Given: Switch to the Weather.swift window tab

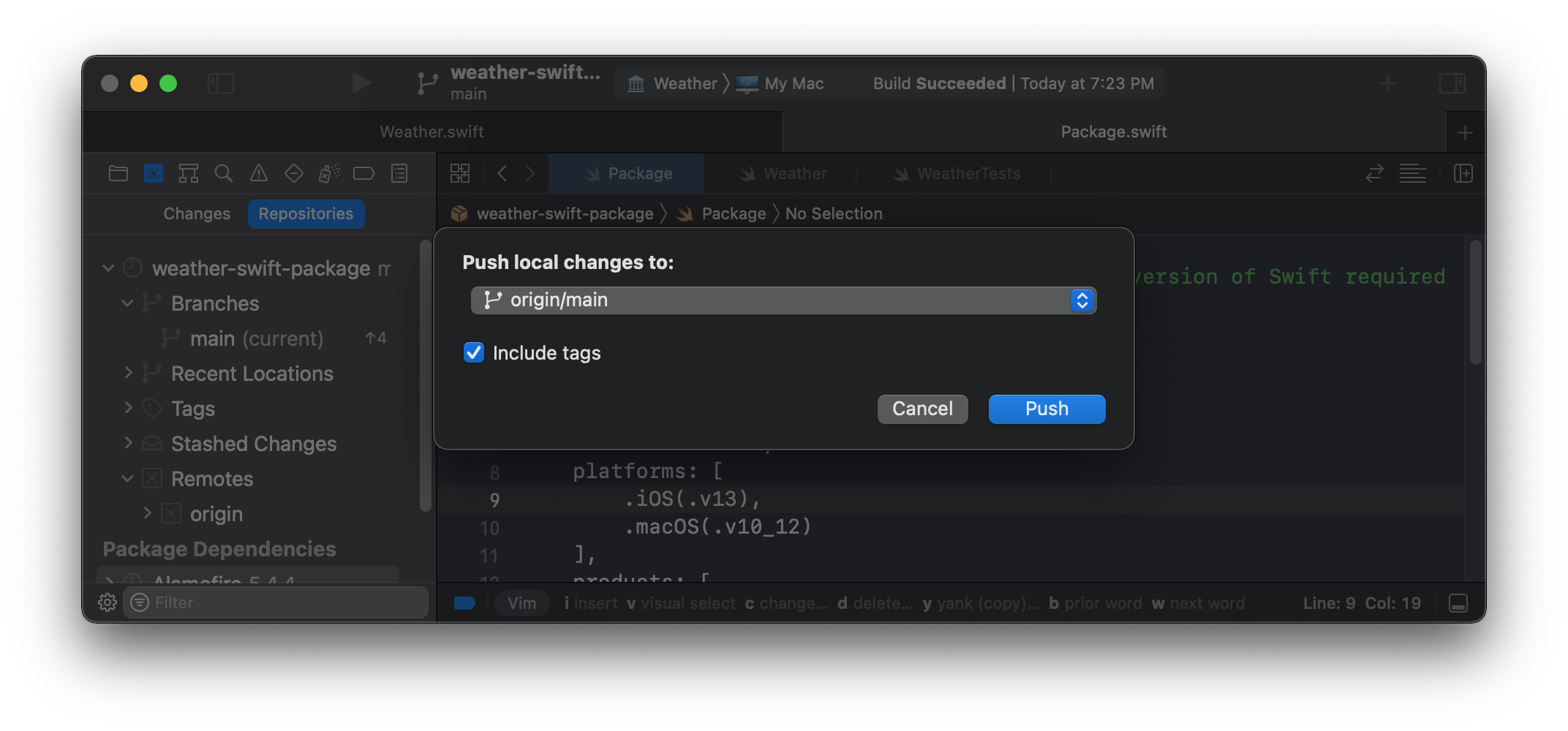Looking at the screenshot, I should coord(431,132).
